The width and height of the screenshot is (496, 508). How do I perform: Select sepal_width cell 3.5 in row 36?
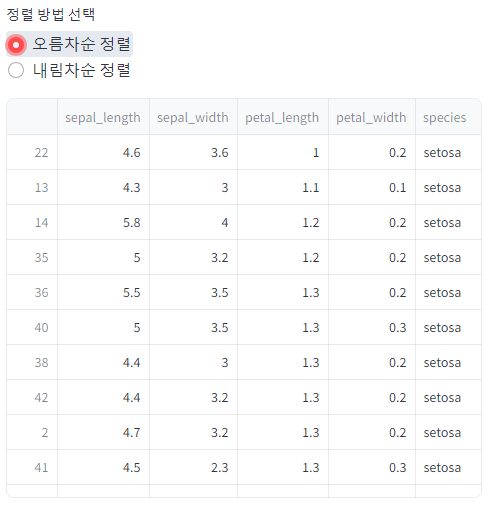coord(193,292)
